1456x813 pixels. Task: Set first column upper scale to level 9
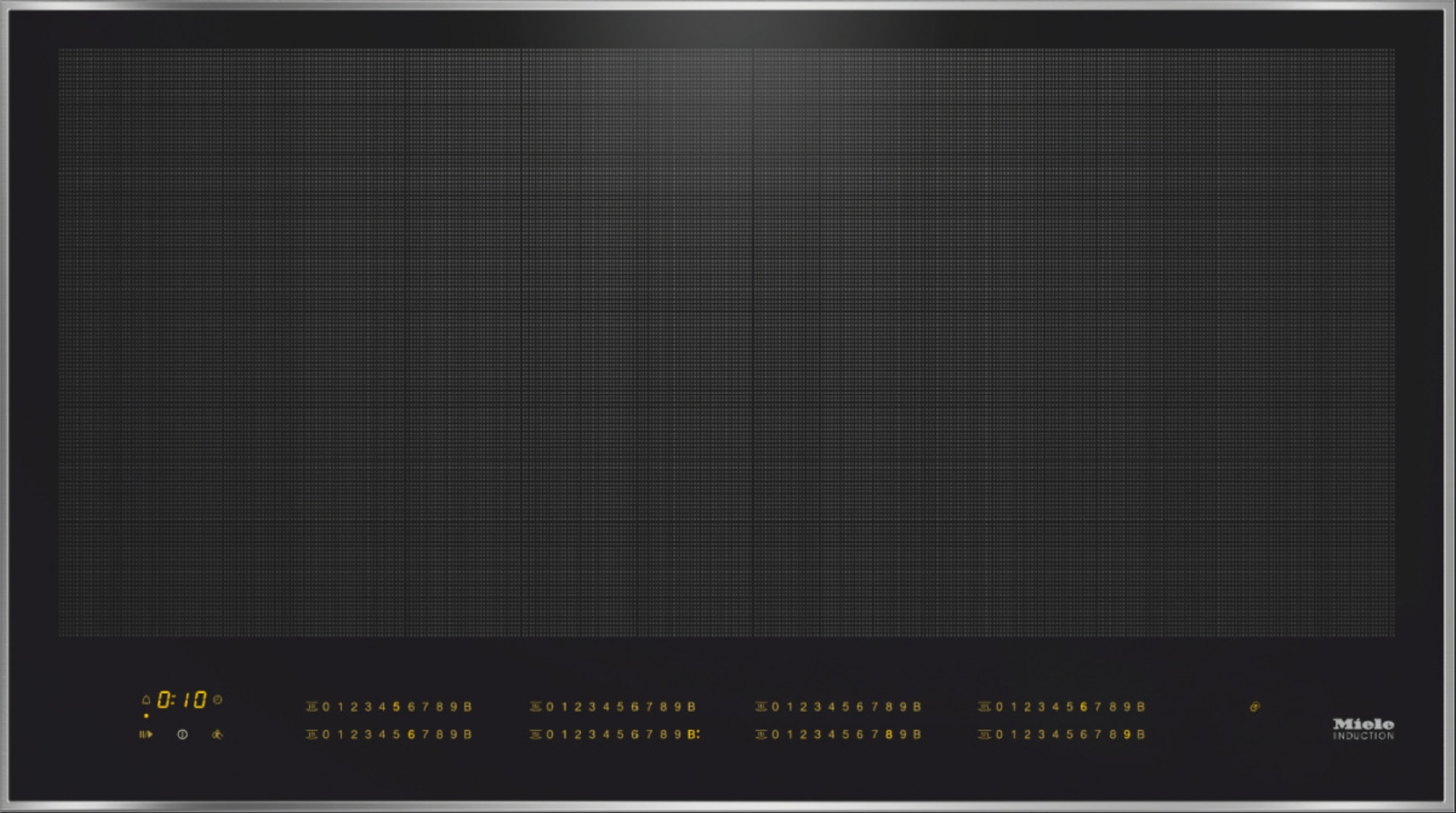tap(453, 707)
